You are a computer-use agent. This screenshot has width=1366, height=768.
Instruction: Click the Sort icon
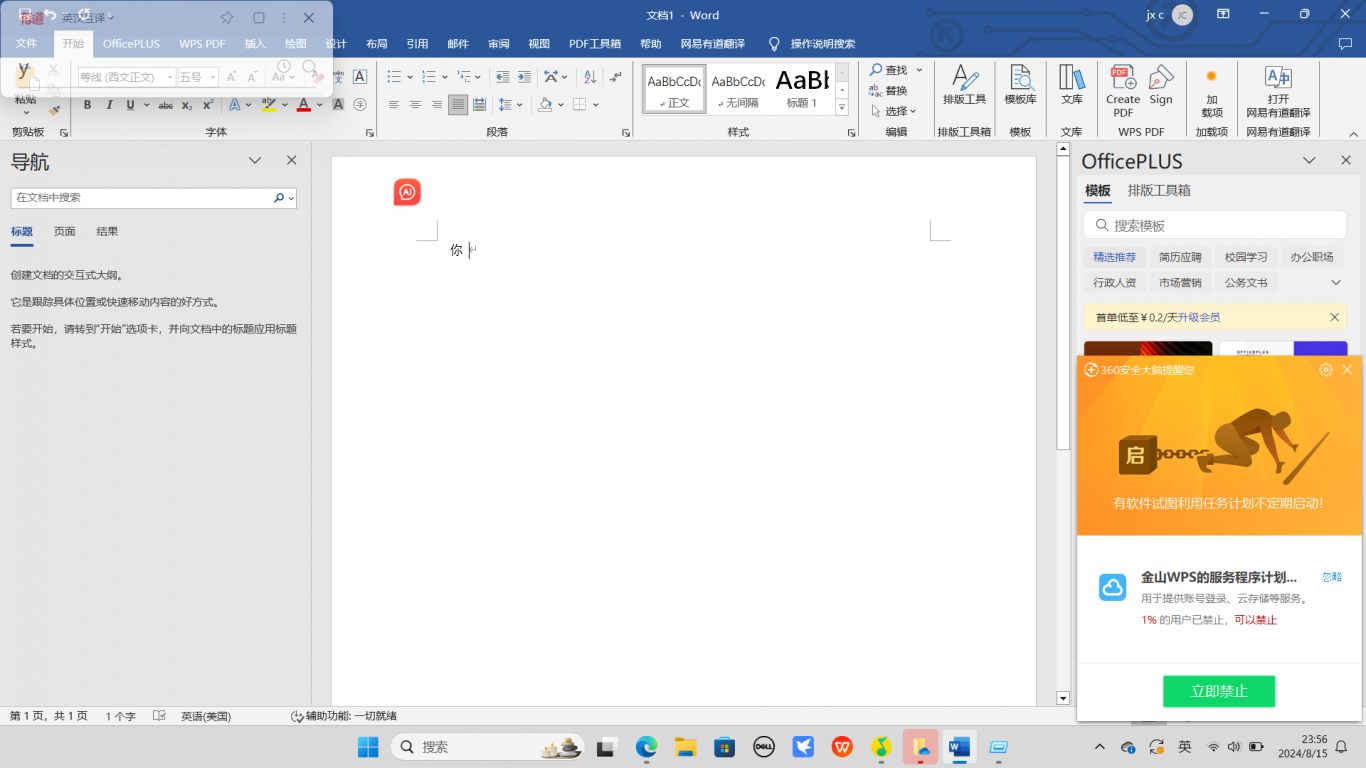tap(589, 77)
